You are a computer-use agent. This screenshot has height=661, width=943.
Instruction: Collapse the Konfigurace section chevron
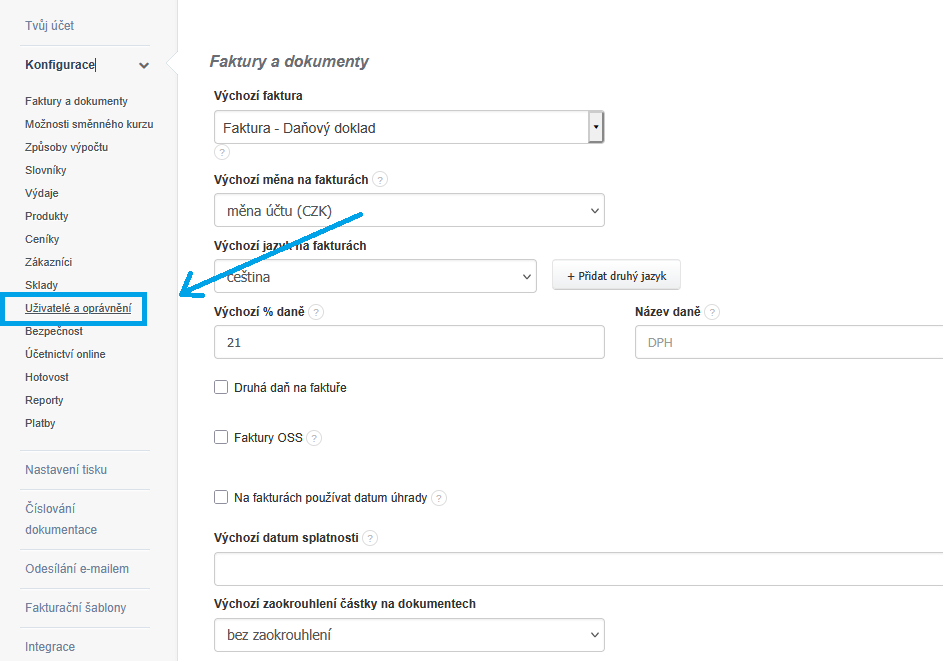144,66
